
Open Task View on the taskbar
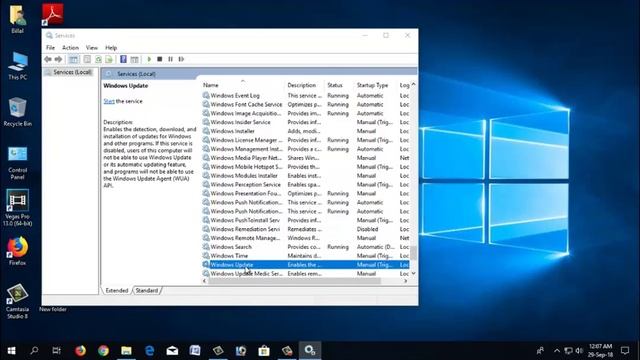(57, 351)
